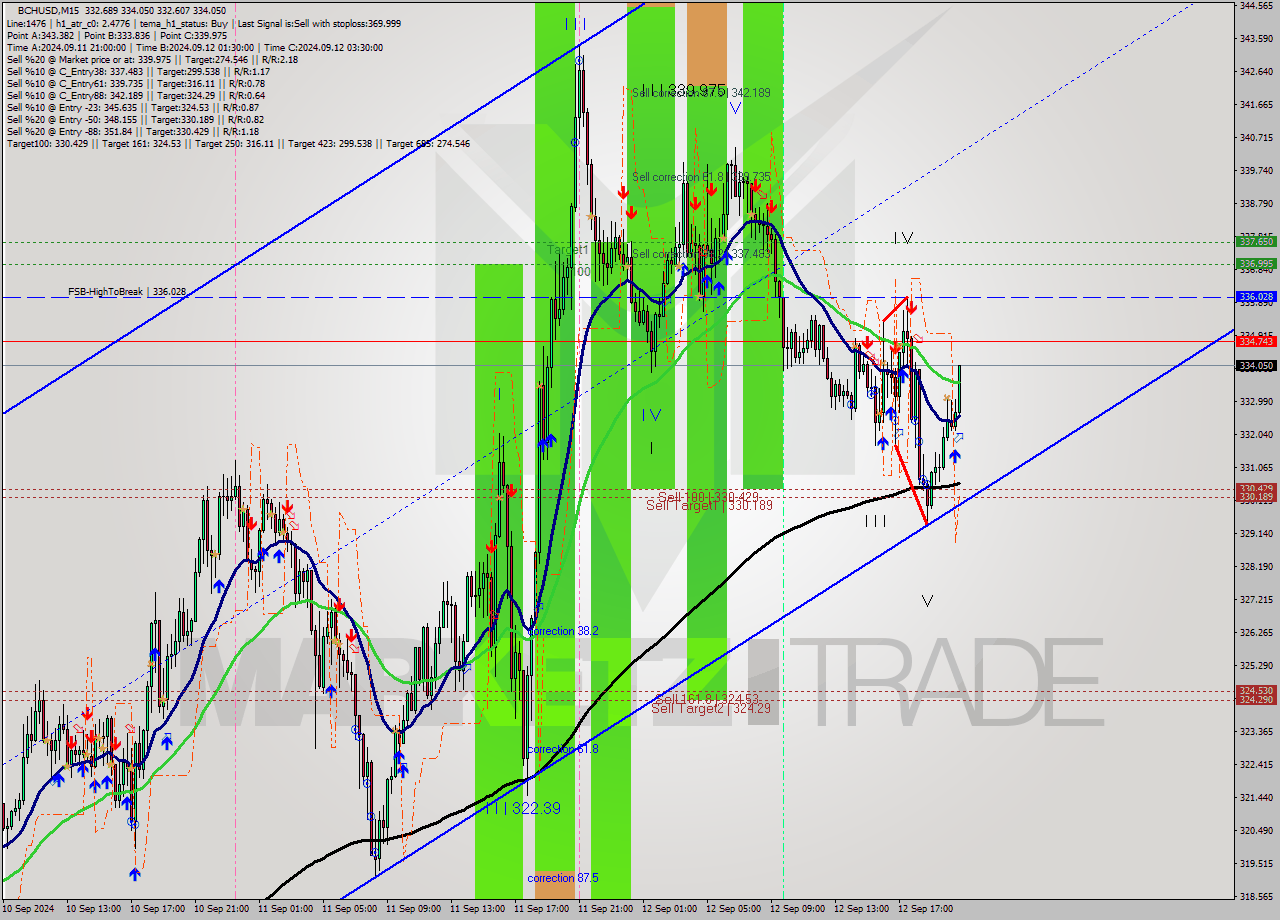The image size is (1280, 920).
Task: Click the 12 Sep 17:00 time label
Action: click(925, 909)
